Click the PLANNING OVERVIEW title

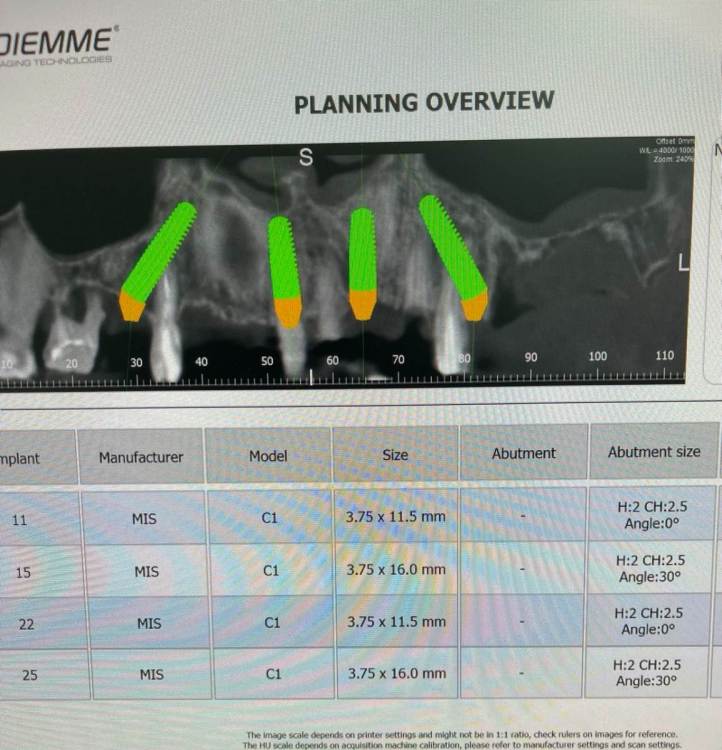pyautogui.click(x=424, y=102)
